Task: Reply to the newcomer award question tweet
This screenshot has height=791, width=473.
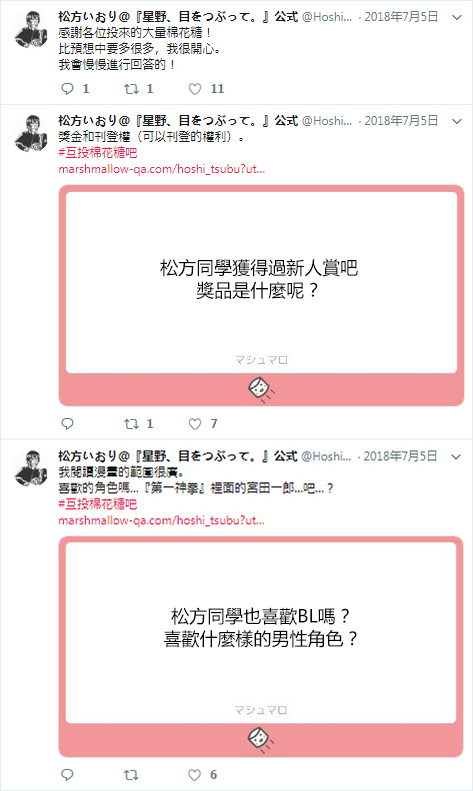Action: 68,424
